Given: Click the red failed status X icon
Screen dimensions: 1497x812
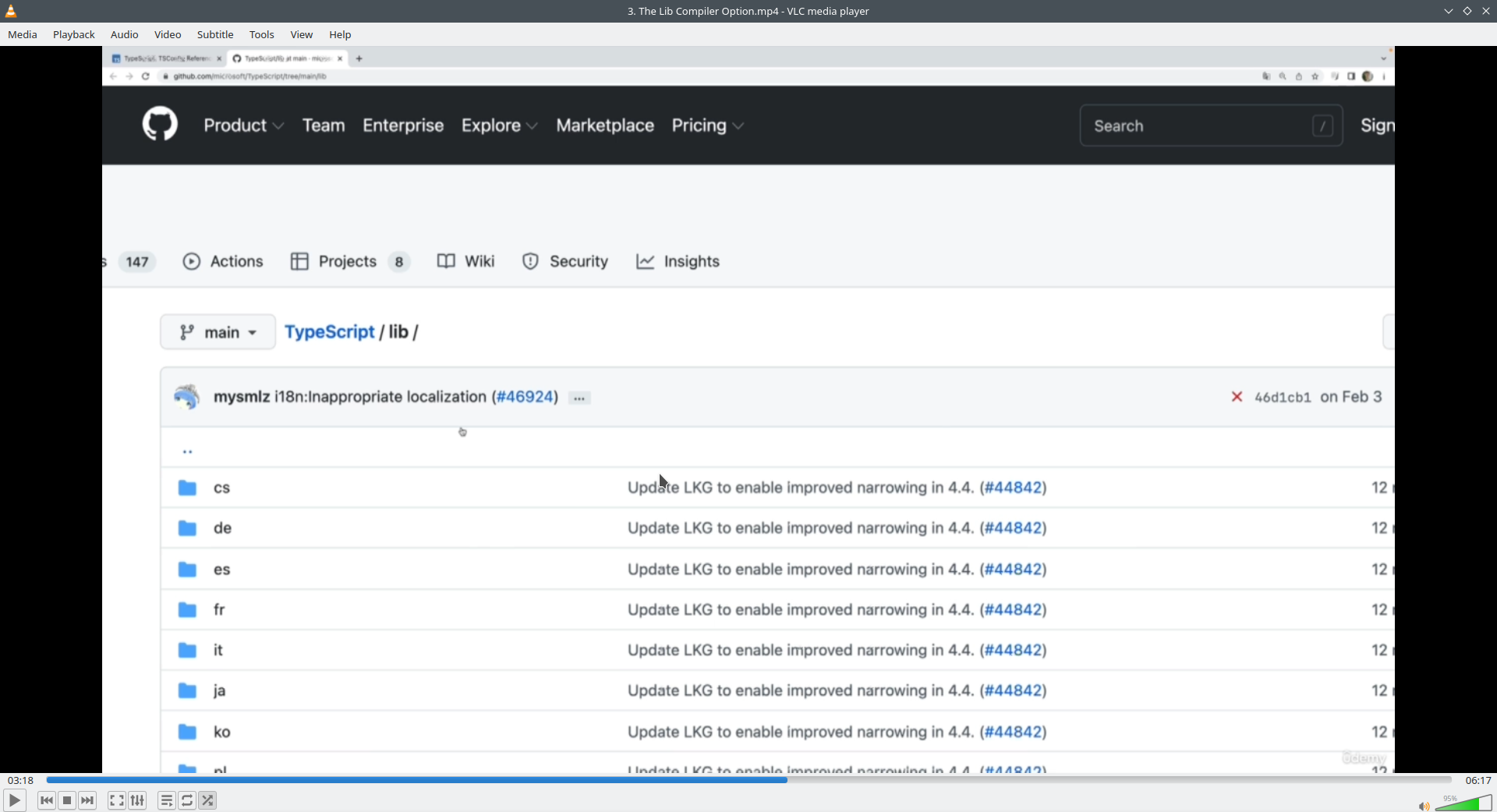Looking at the screenshot, I should tap(1237, 397).
